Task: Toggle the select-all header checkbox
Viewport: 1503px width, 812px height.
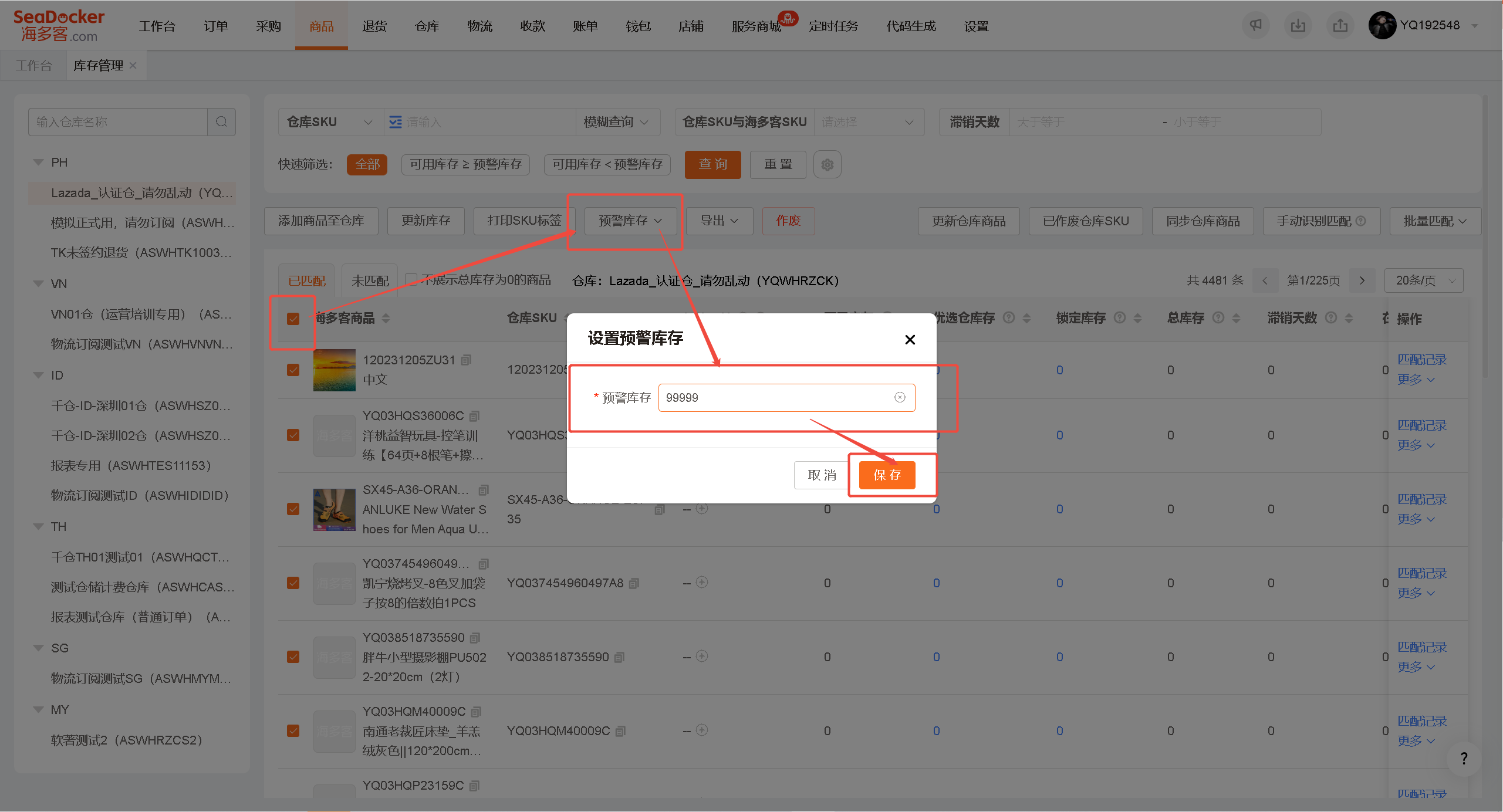Action: click(x=293, y=319)
